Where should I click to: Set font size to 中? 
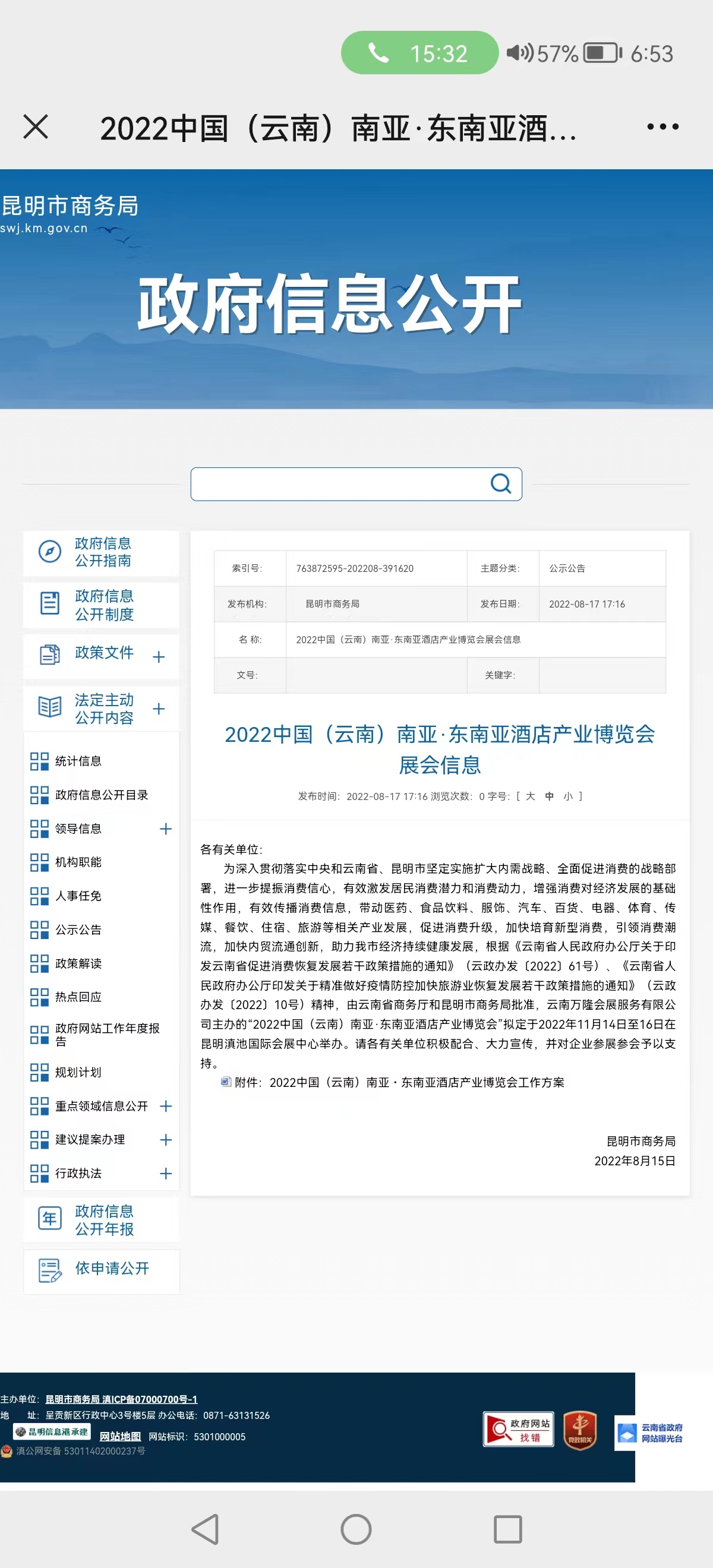pos(549,796)
